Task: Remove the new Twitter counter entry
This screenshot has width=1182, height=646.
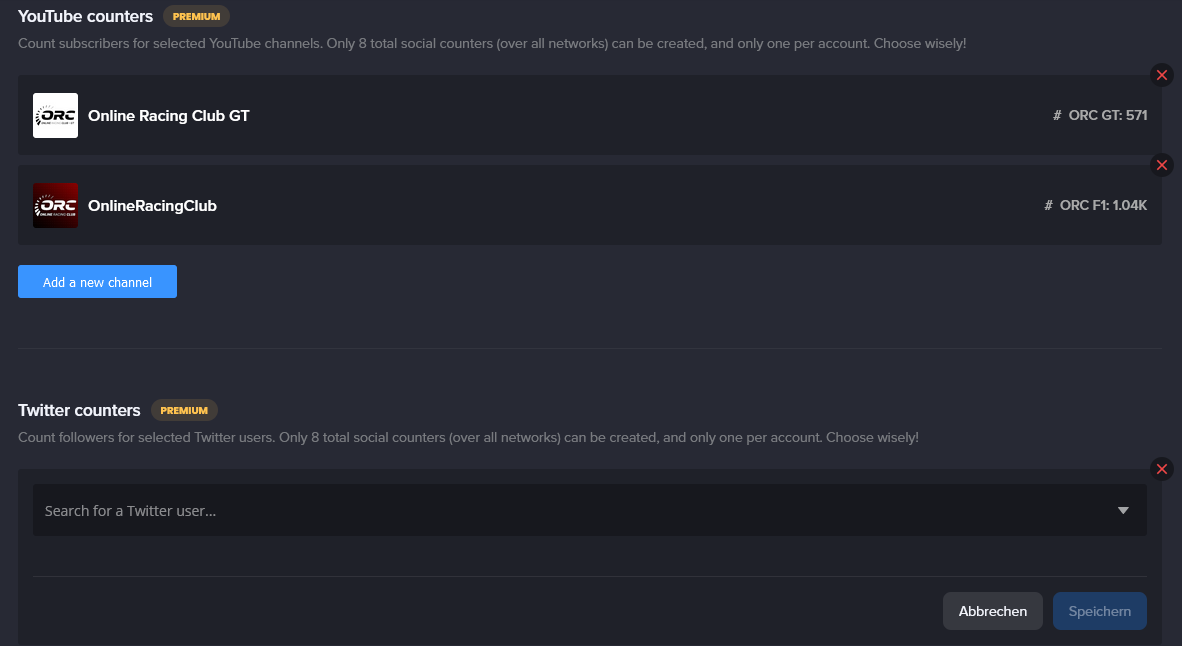Action: pyautogui.click(x=1161, y=469)
